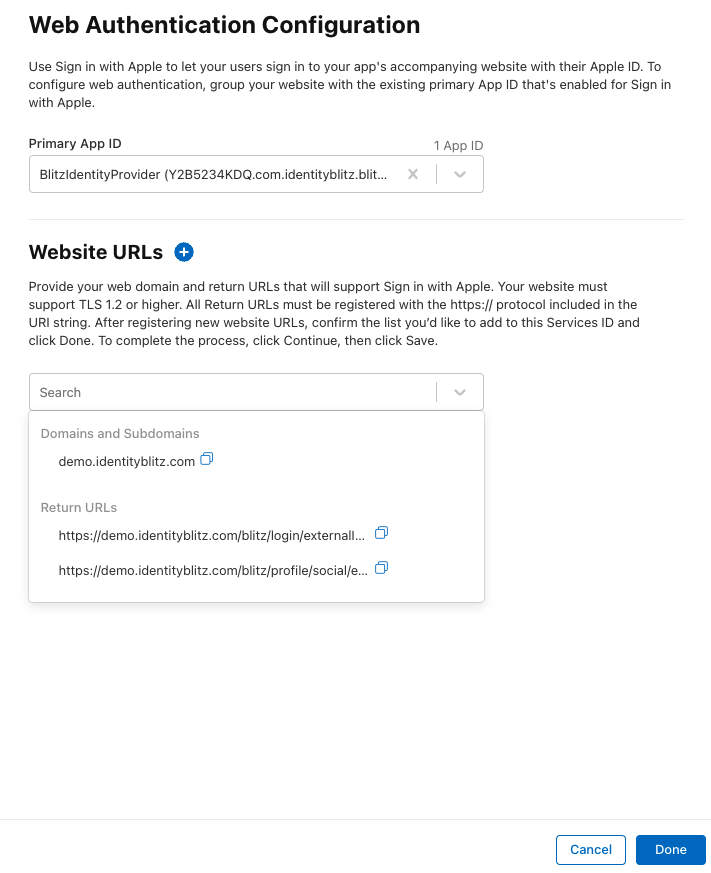
Task: Add a new website URL with plus icon
Action: [184, 252]
